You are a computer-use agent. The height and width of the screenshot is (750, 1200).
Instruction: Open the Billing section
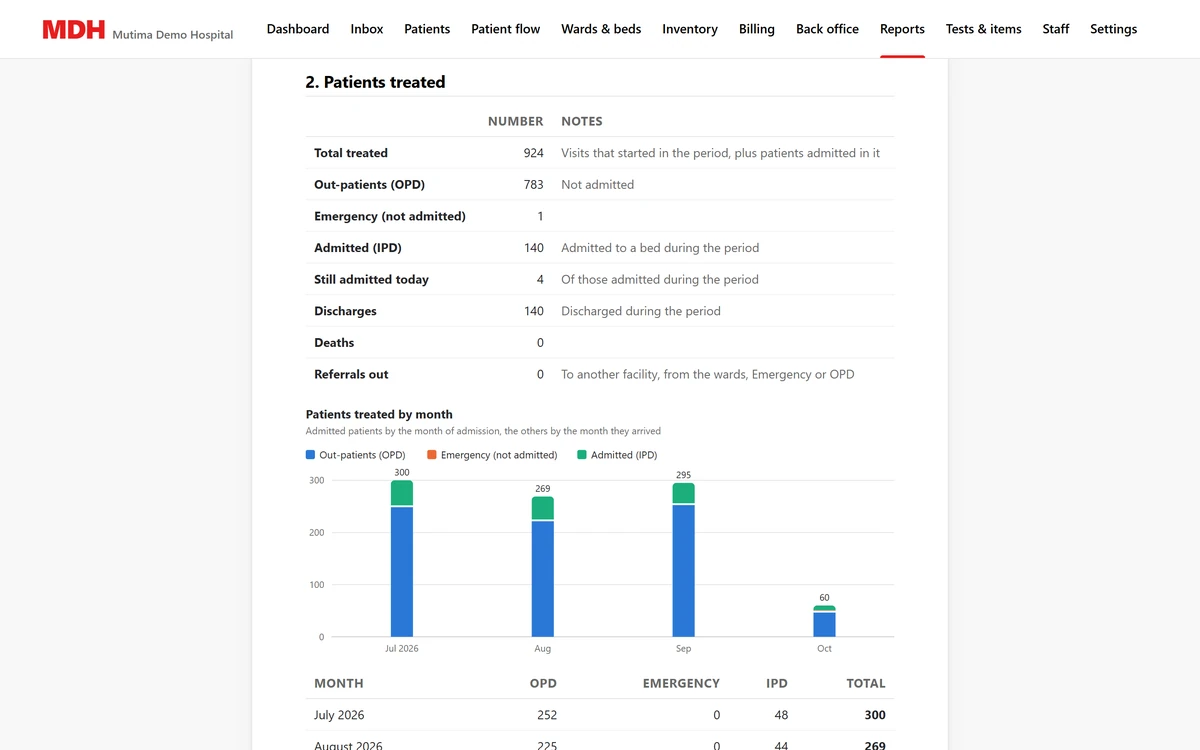point(757,29)
